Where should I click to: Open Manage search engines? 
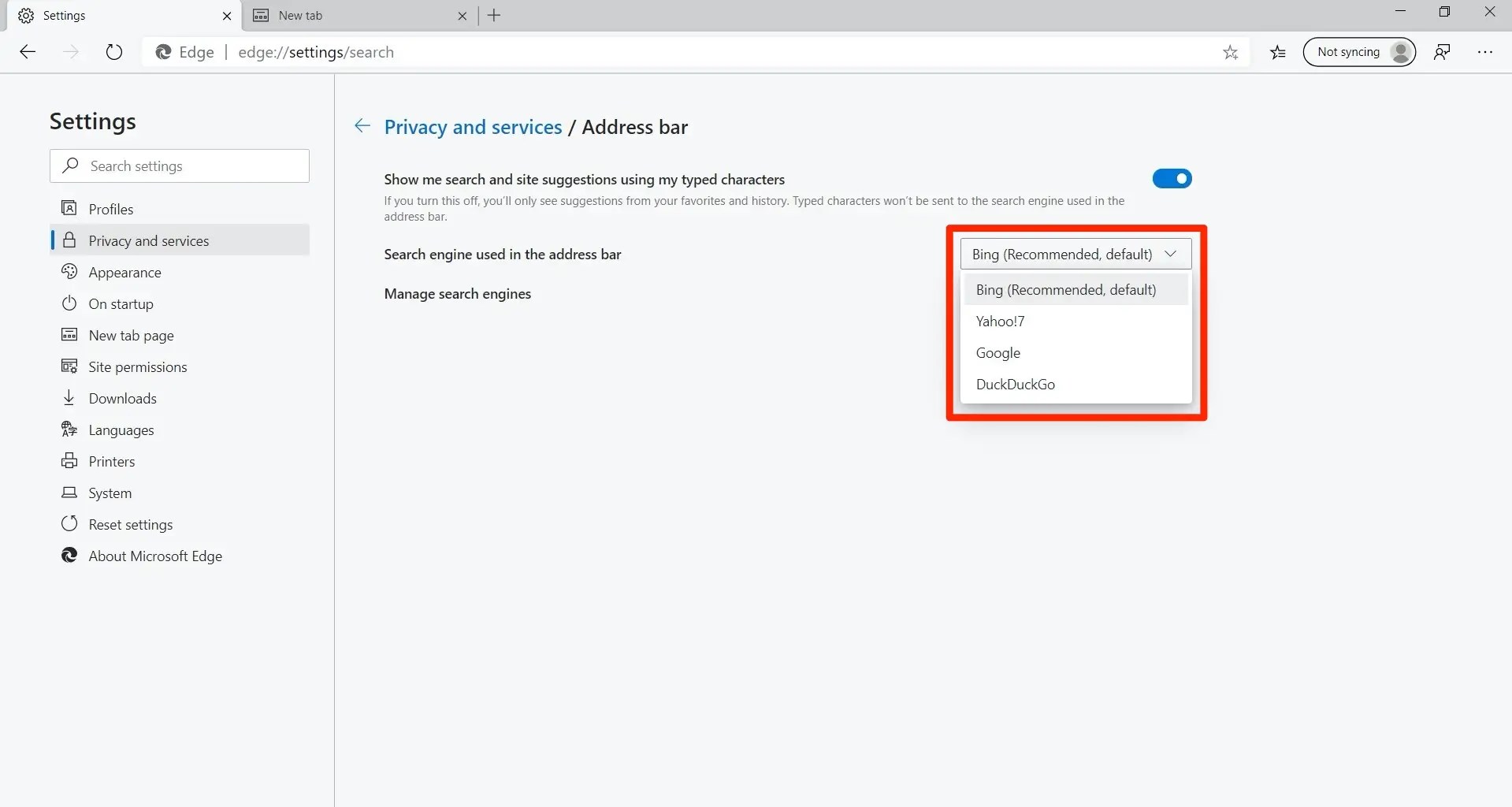coord(457,294)
